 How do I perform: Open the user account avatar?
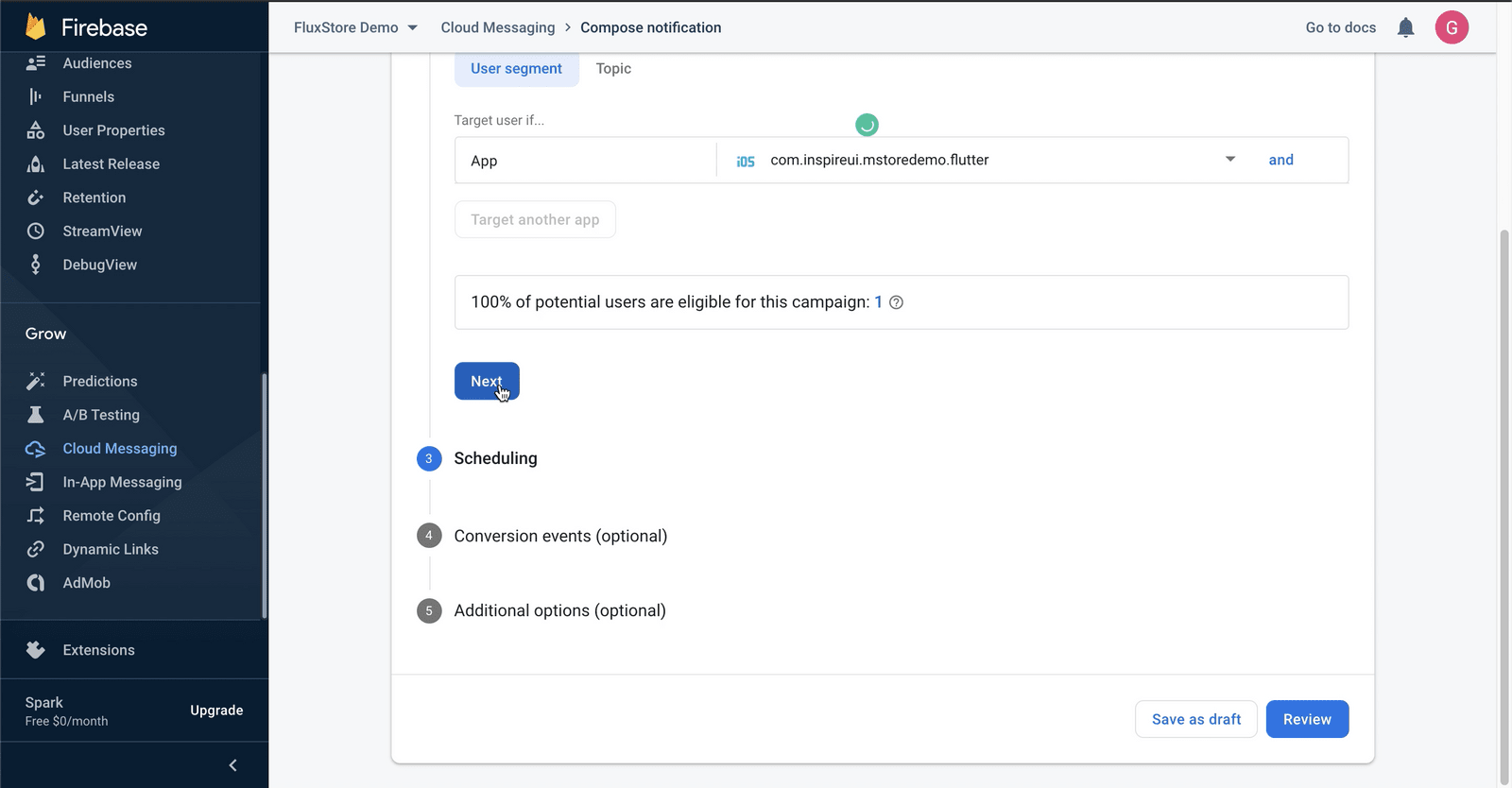[x=1452, y=27]
